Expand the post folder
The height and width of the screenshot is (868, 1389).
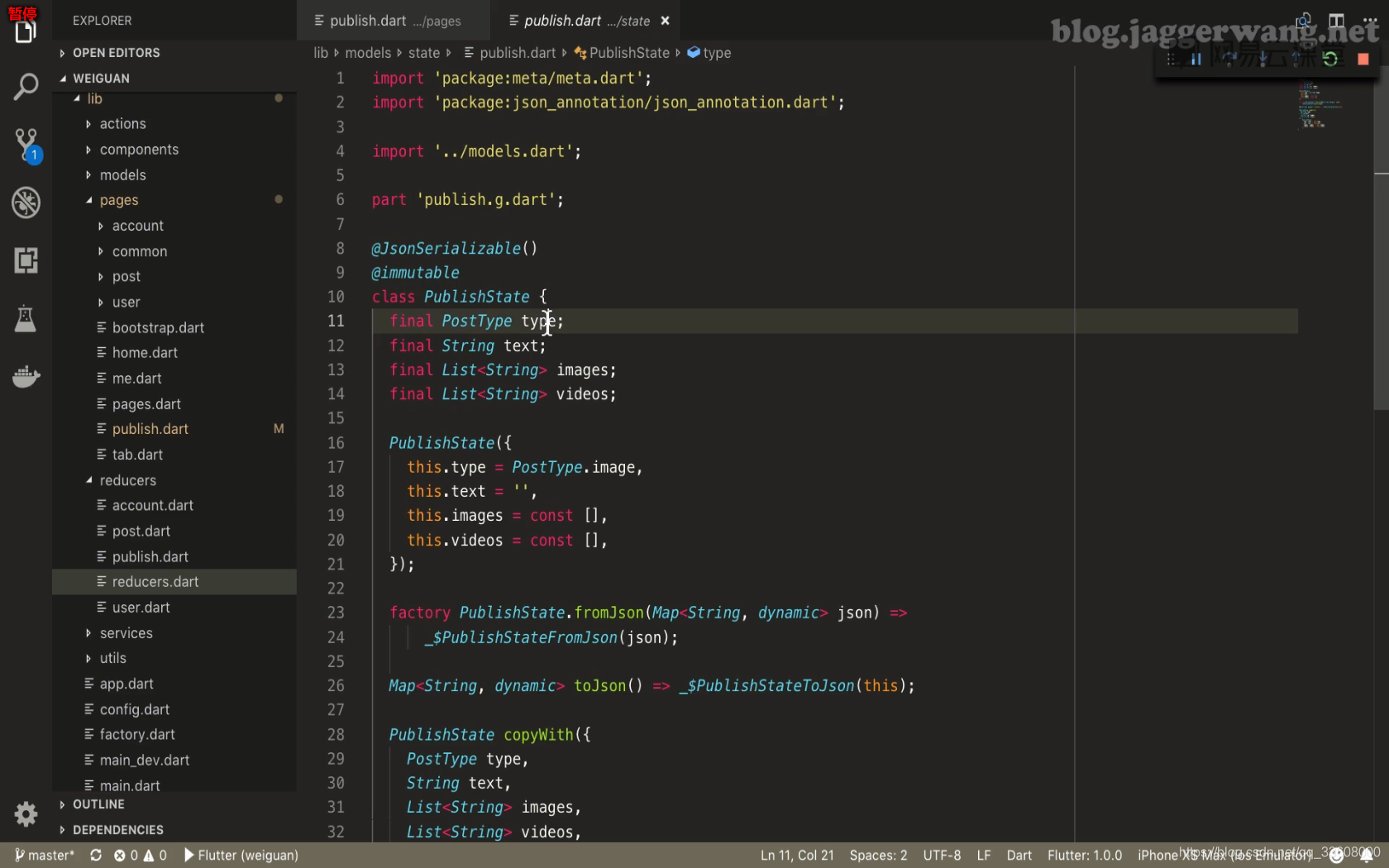174,277
